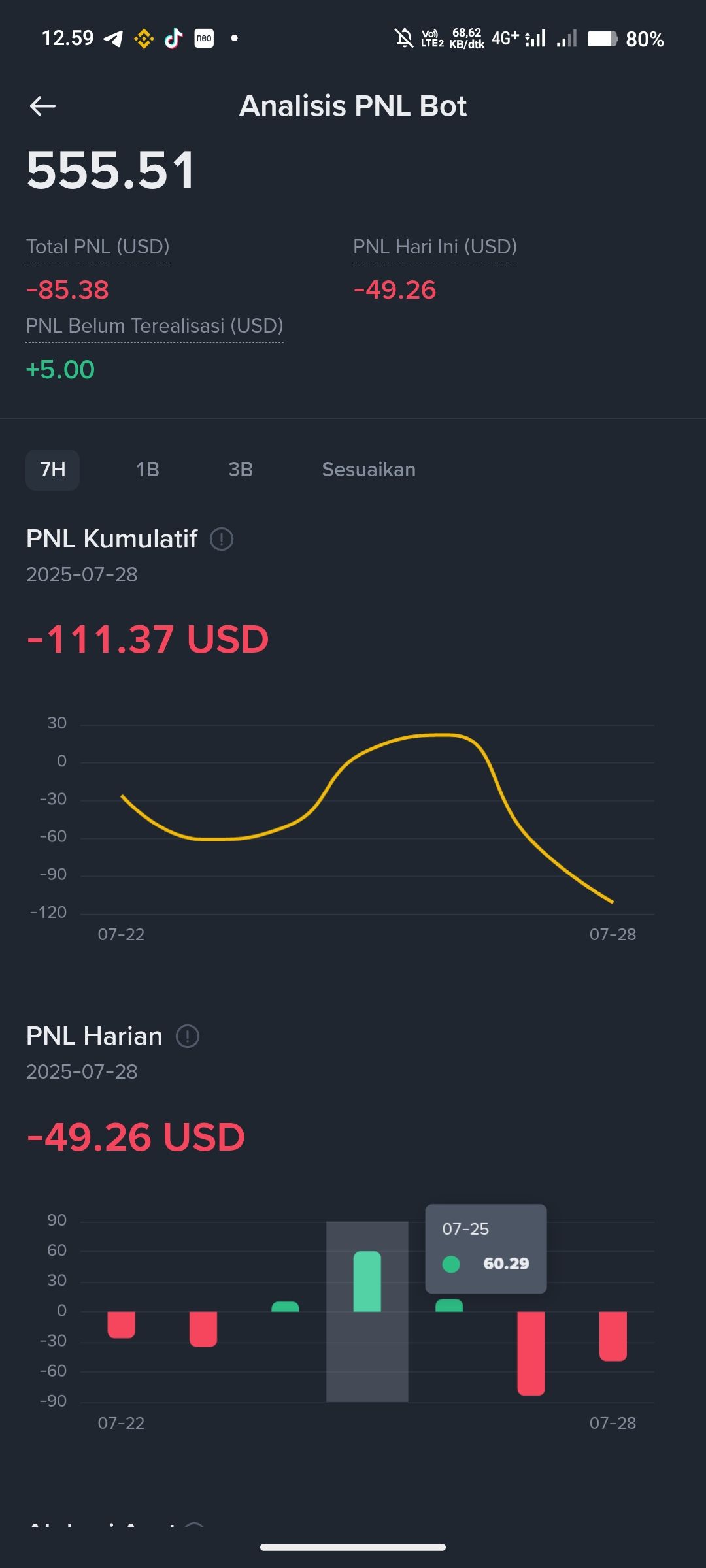
Task: Tap the PNL Hari Ini (USD) label
Action: pos(435,247)
